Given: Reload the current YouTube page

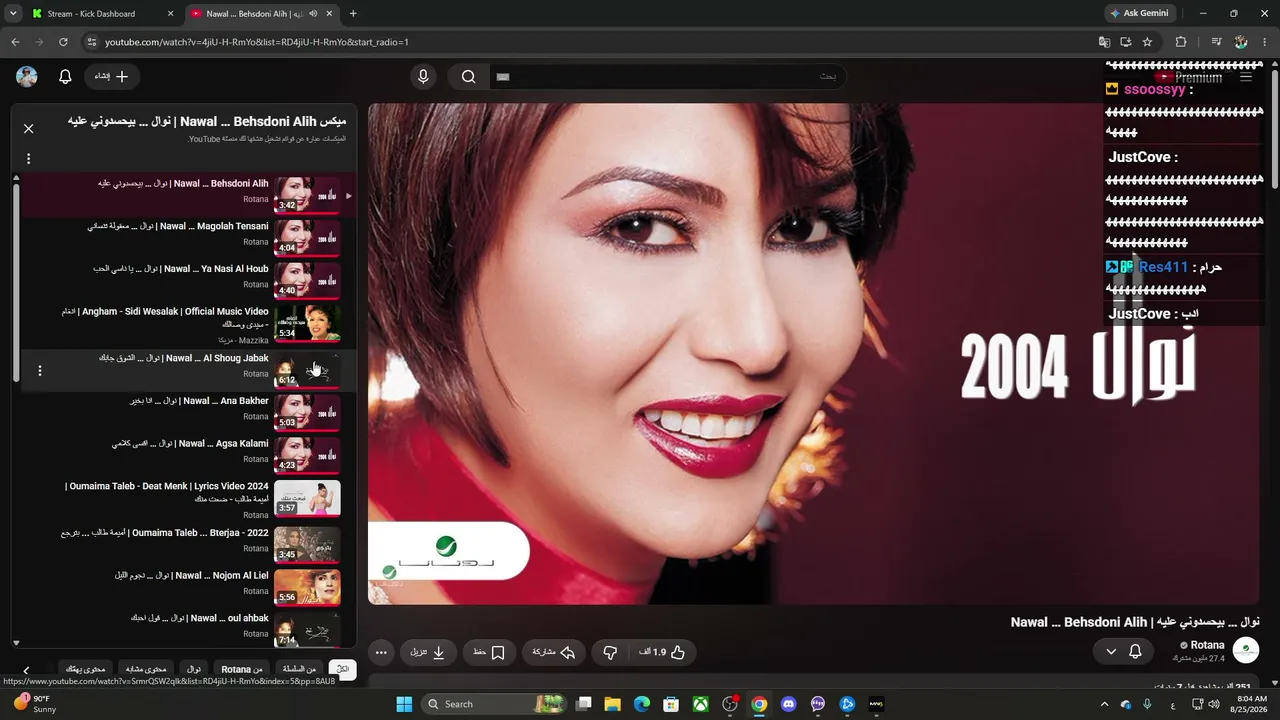Looking at the screenshot, I should click(x=63, y=42).
